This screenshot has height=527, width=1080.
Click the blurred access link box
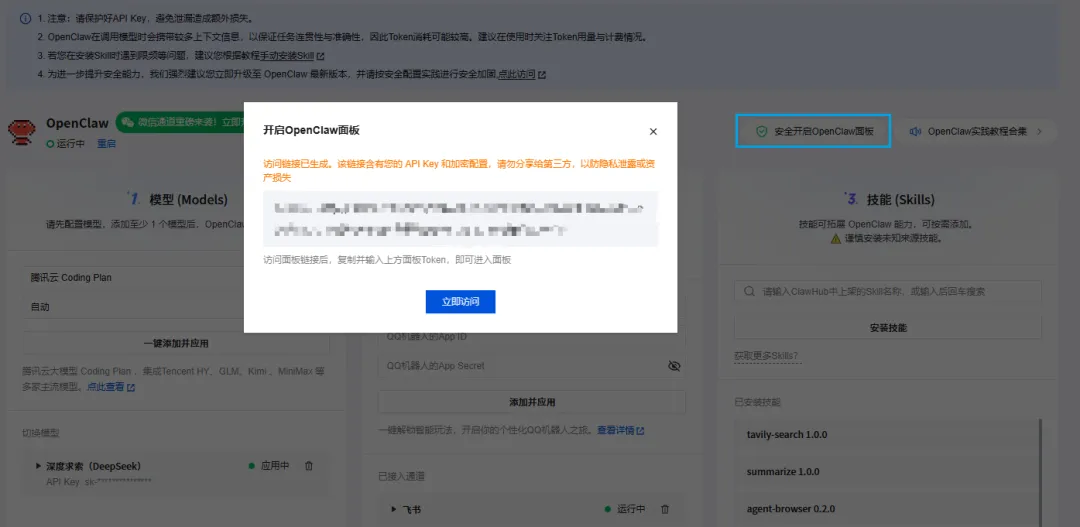[461, 218]
